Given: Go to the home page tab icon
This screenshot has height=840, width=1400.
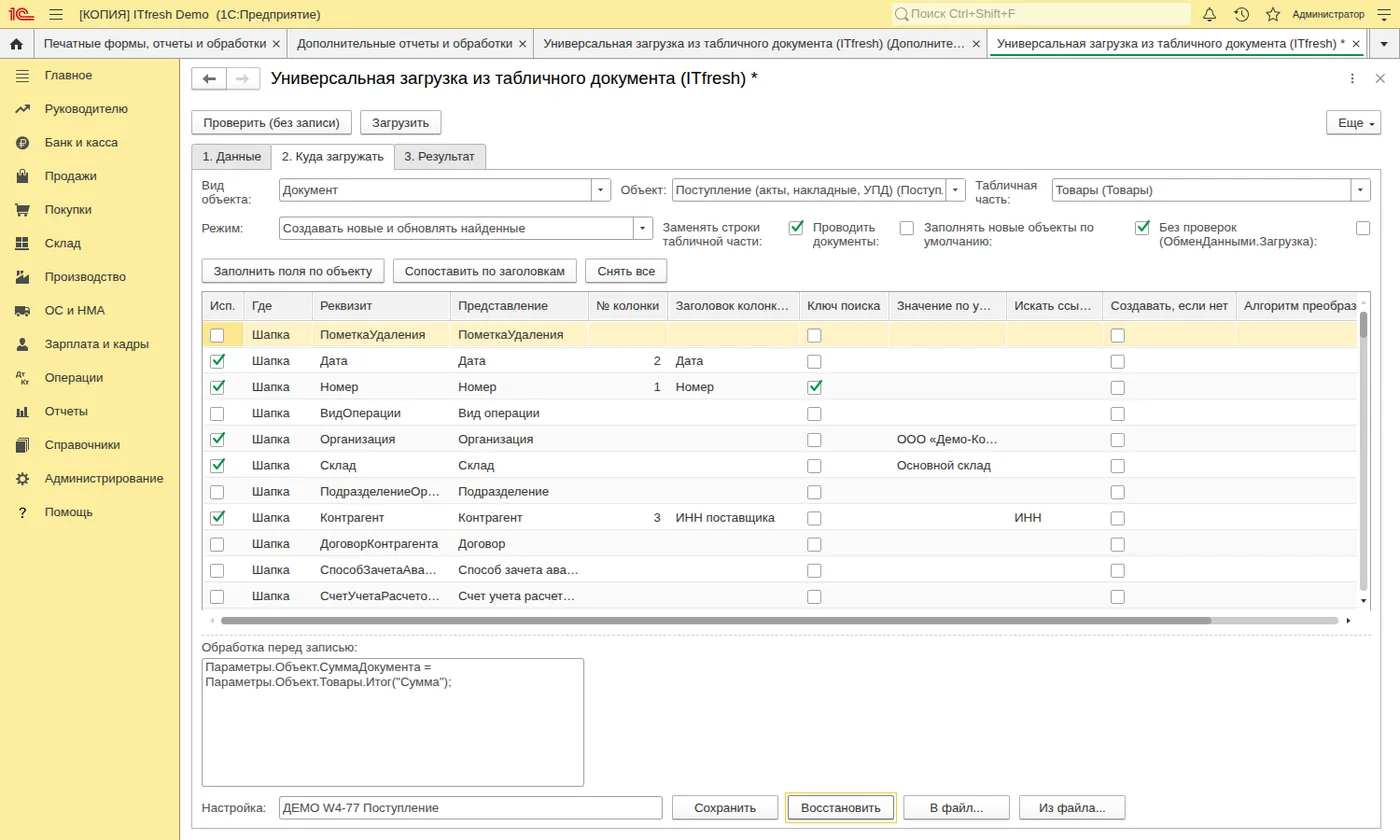Looking at the screenshot, I should (16, 44).
